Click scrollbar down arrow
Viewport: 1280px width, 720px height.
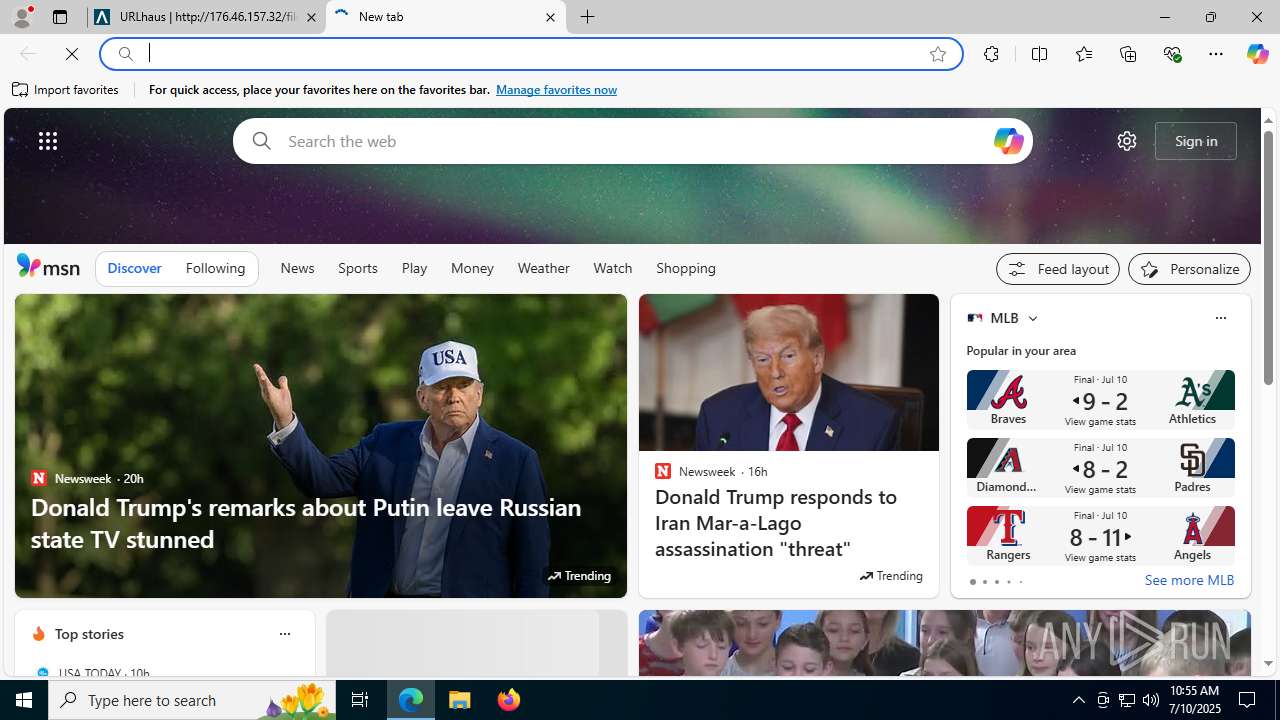point(1268,663)
